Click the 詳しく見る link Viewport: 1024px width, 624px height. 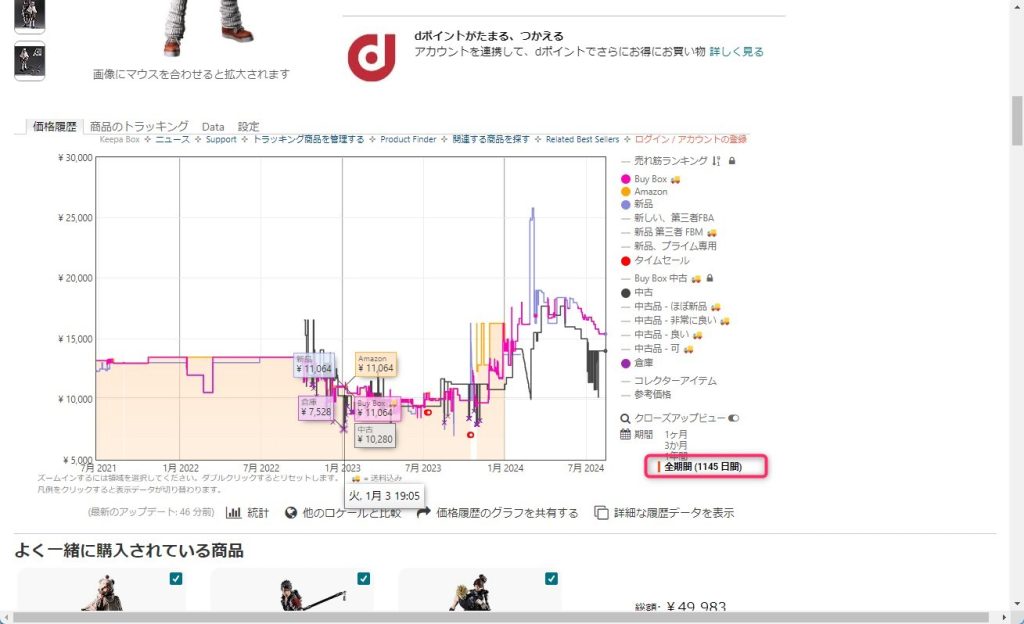coord(736,51)
